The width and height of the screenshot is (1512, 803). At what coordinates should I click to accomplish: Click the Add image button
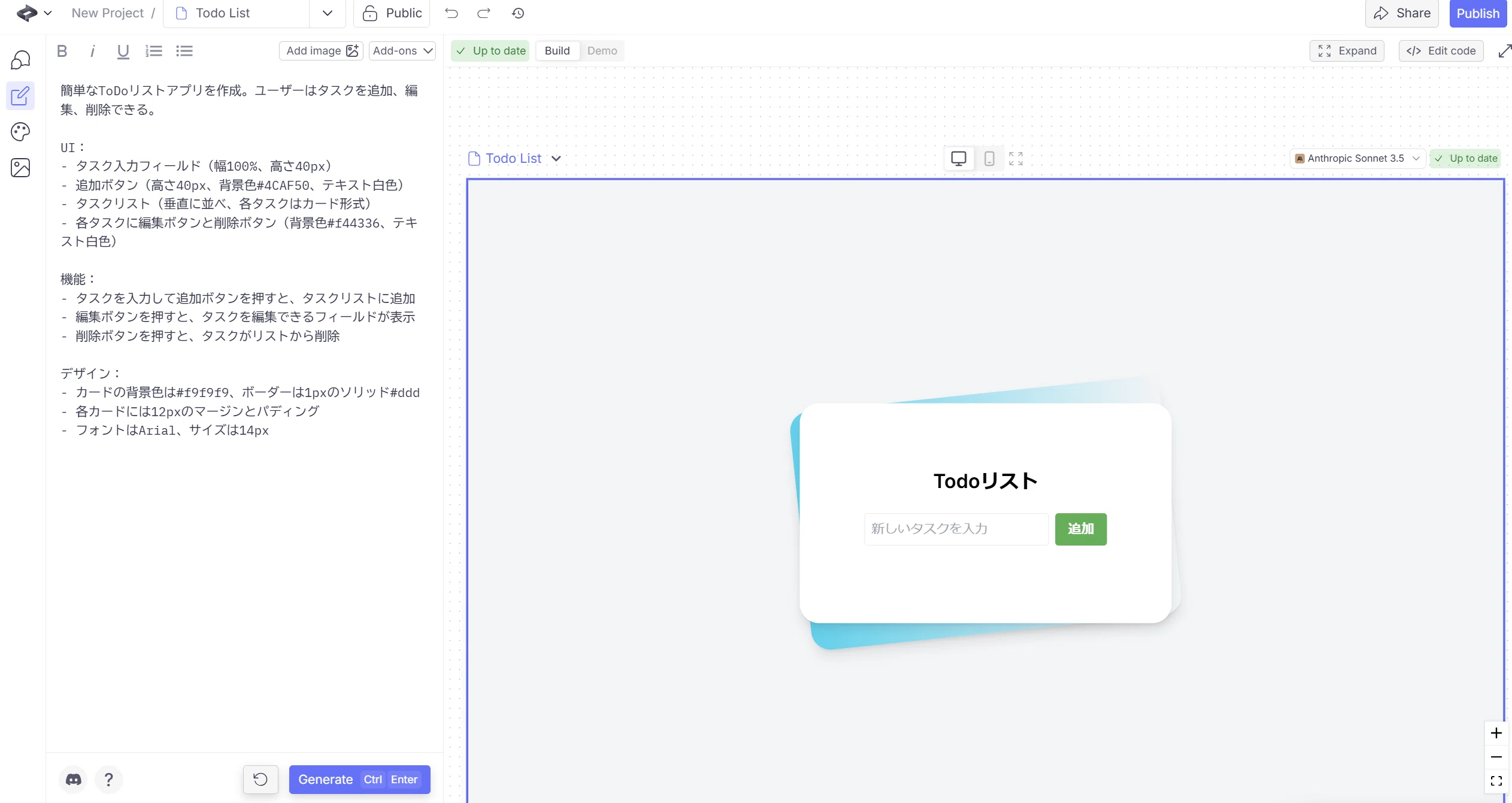[x=321, y=51]
